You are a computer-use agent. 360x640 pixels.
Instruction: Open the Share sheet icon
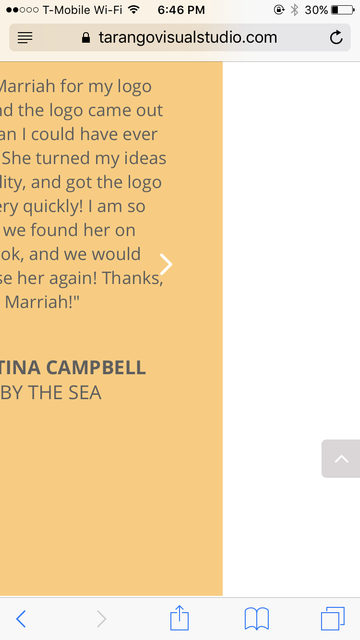point(179,618)
